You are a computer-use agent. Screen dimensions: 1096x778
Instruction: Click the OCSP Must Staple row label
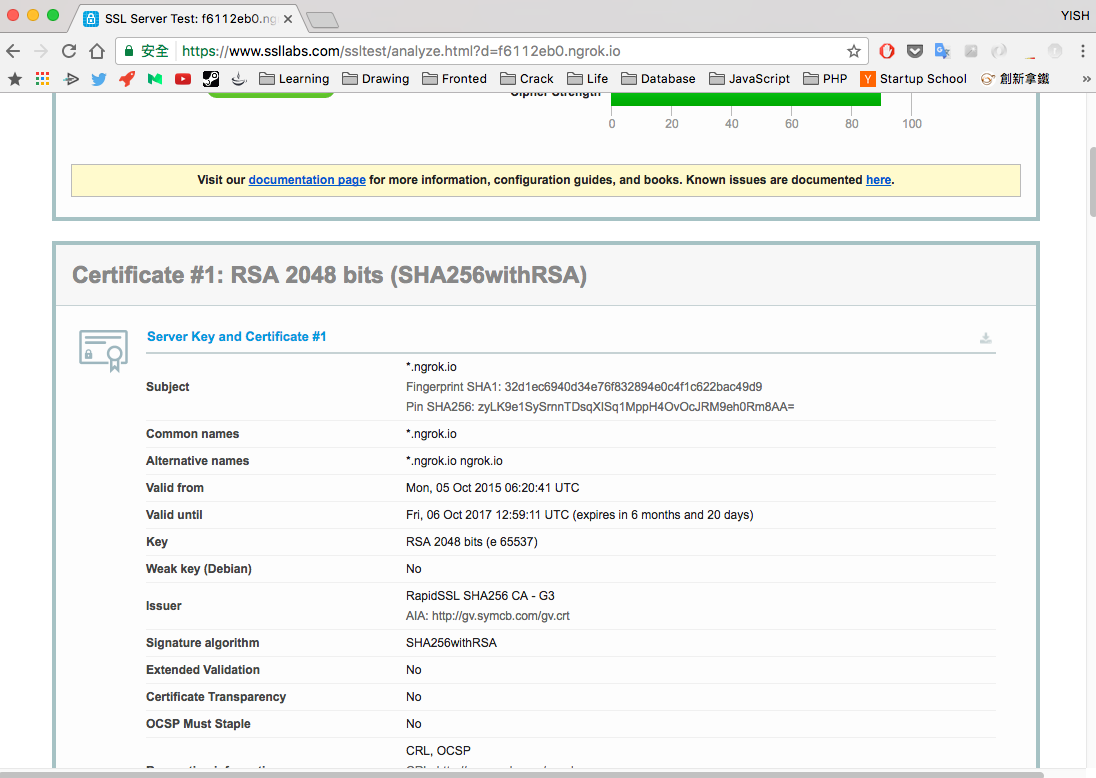pos(198,724)
